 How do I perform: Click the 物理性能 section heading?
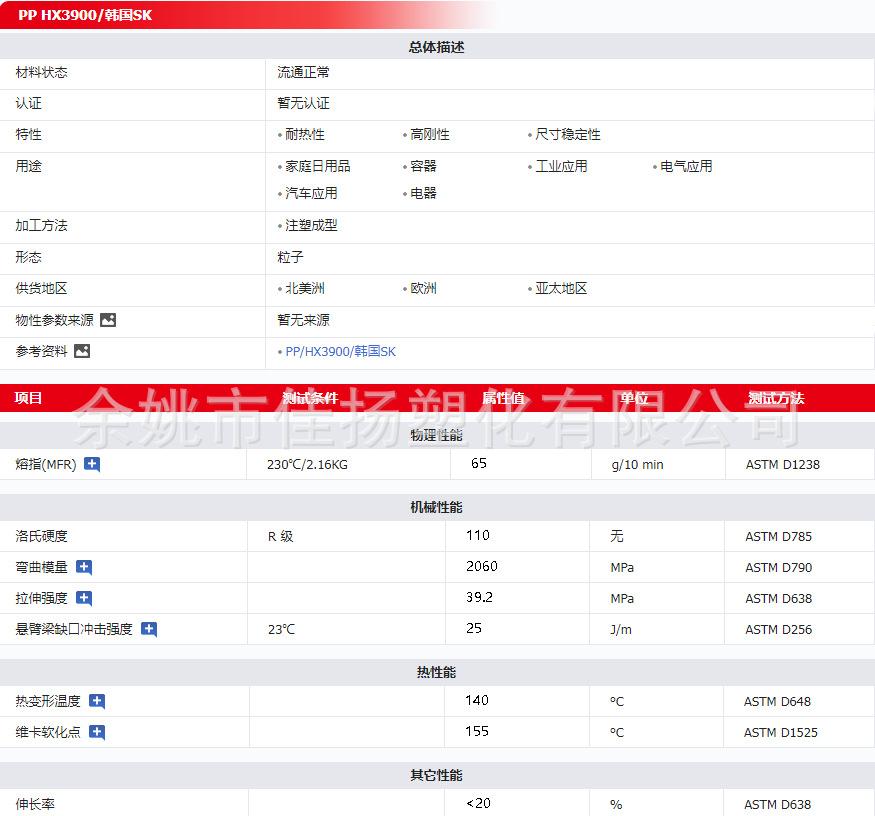tap(436, 435)
